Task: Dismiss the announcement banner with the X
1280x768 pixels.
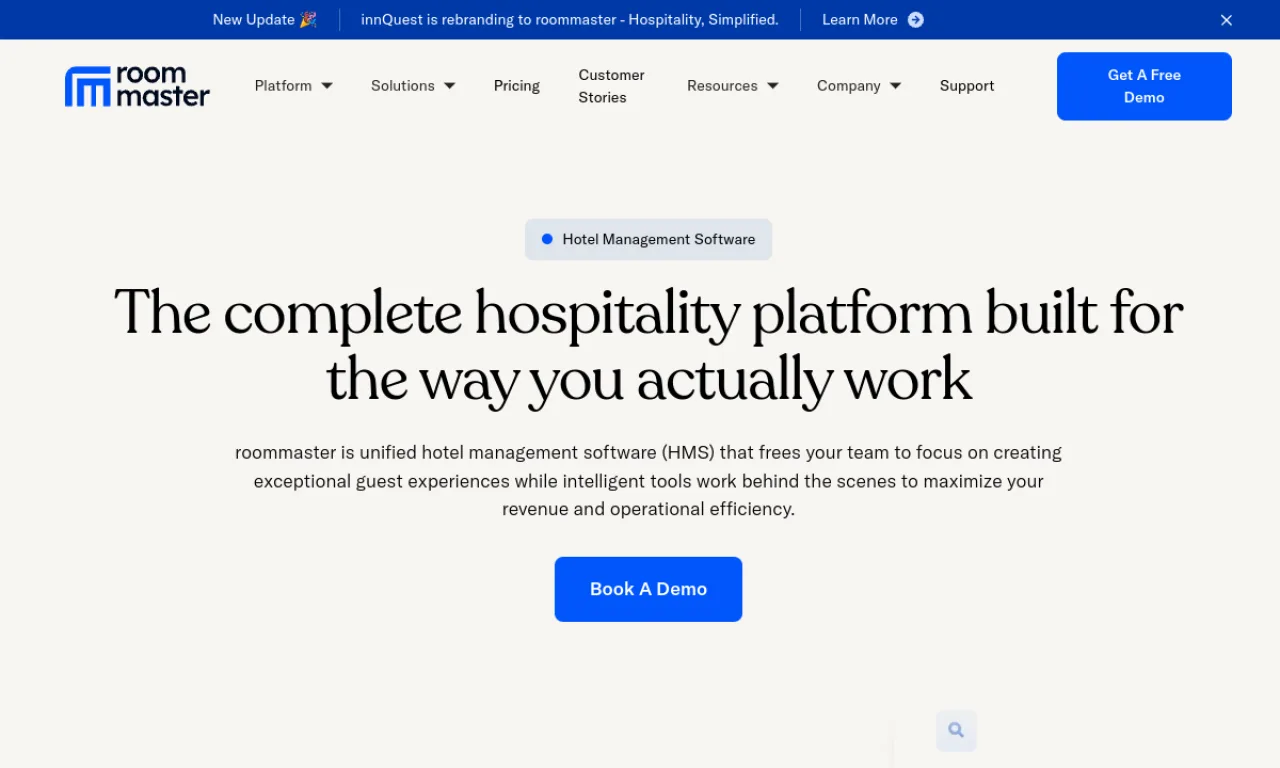Action: click(1226, 20)
